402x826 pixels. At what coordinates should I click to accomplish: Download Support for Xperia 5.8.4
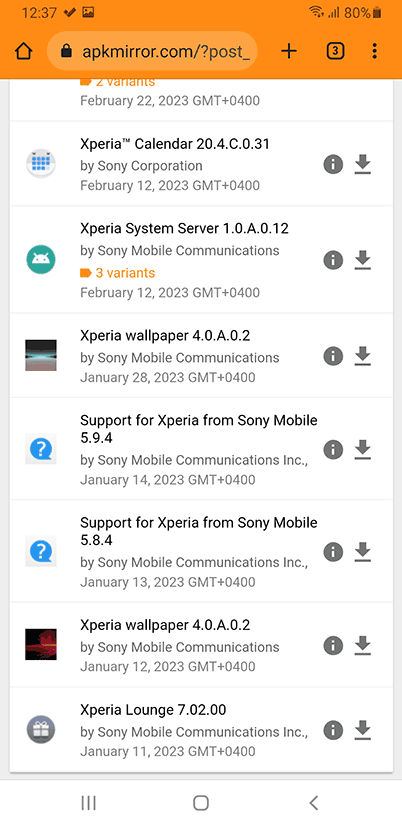point(362,552)
